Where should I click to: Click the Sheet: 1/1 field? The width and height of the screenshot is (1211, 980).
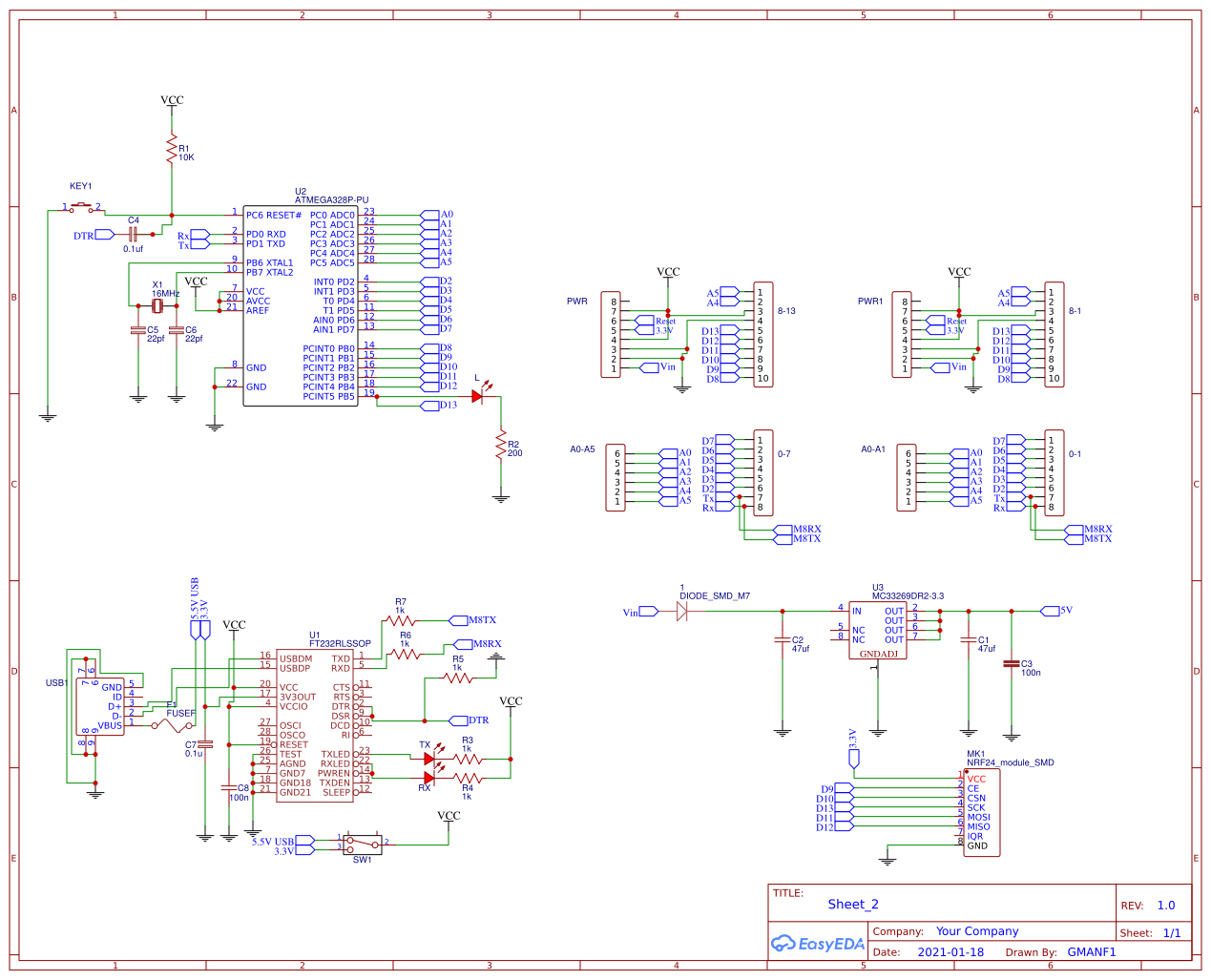click(1150, 930)
